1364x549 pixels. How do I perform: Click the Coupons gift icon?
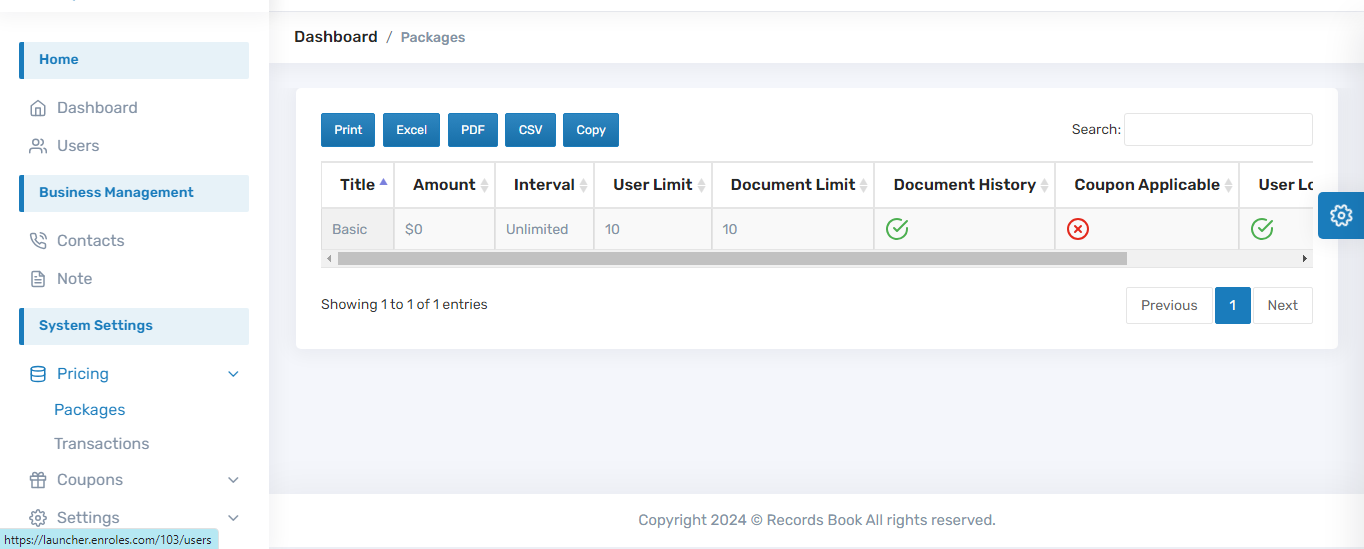tap(38, 480)
